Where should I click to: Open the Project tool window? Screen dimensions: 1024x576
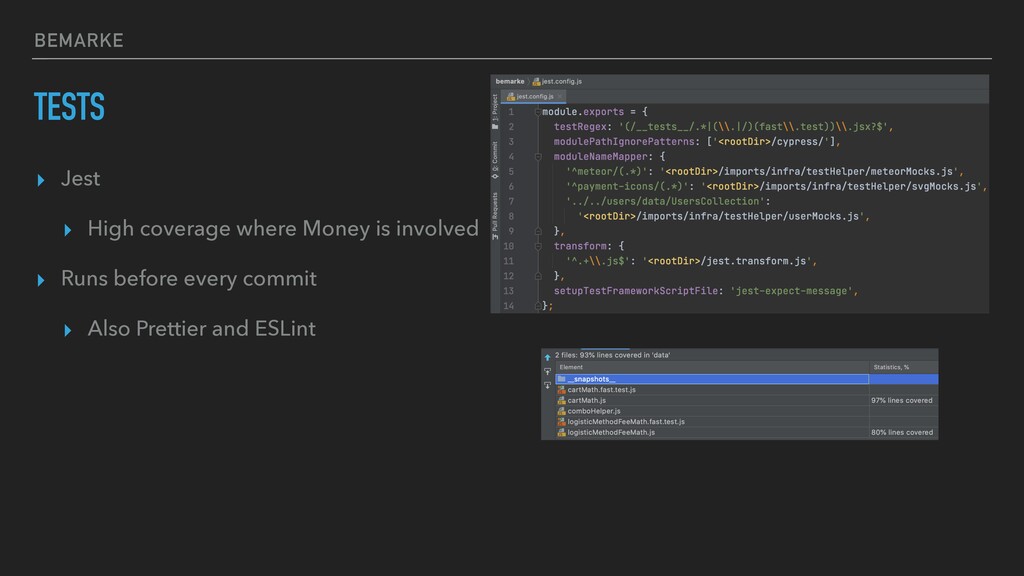coord(495,112)
